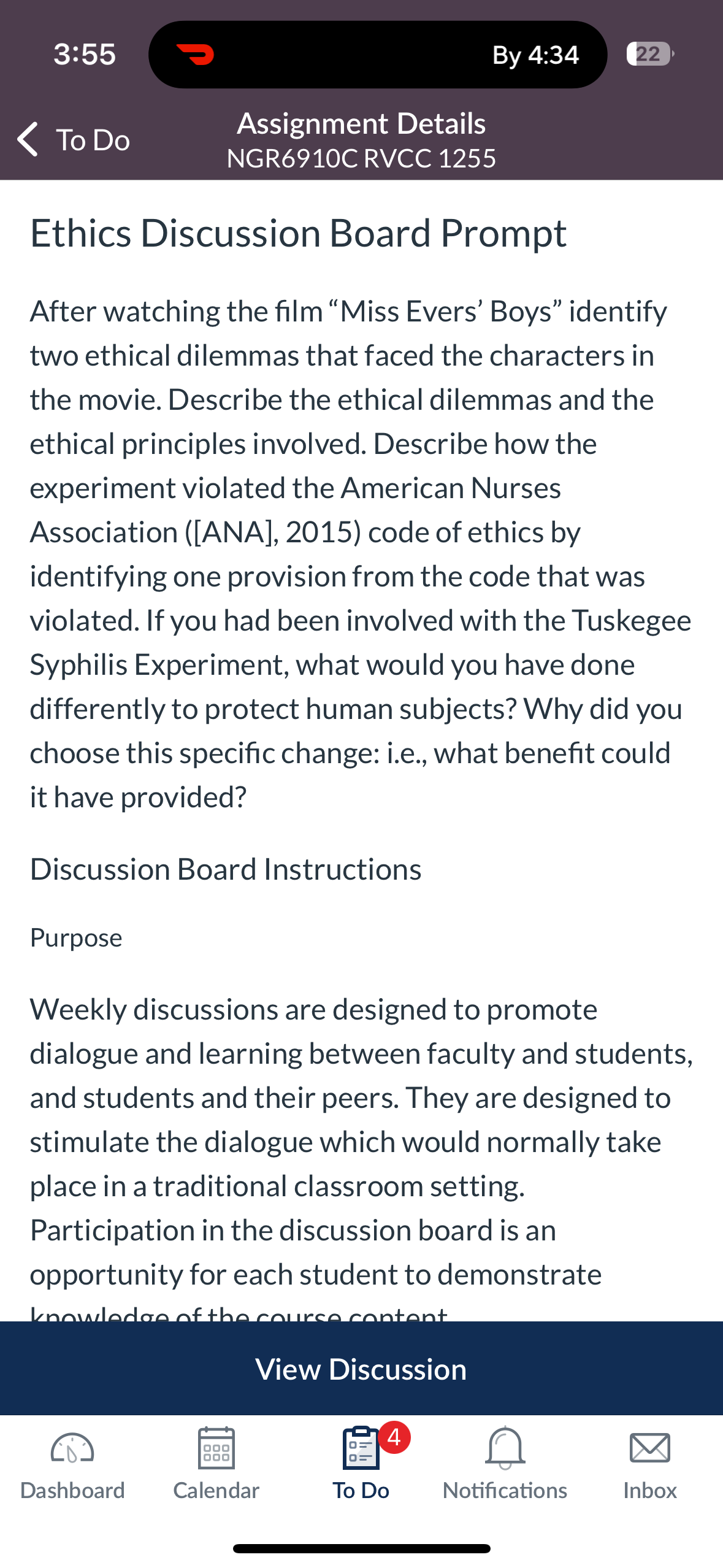Image resolution: width=723 pixels, height=1568 pixels.
Task: Tap the Ethics Discussion Board Prompt heading
Action: point(298,234)
